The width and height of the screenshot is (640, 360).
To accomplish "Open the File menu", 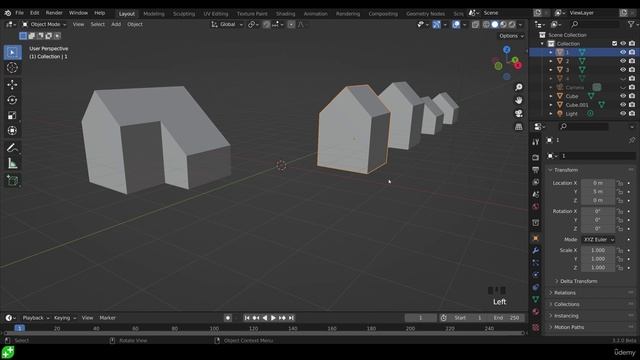I will click(x=19, y=13).
